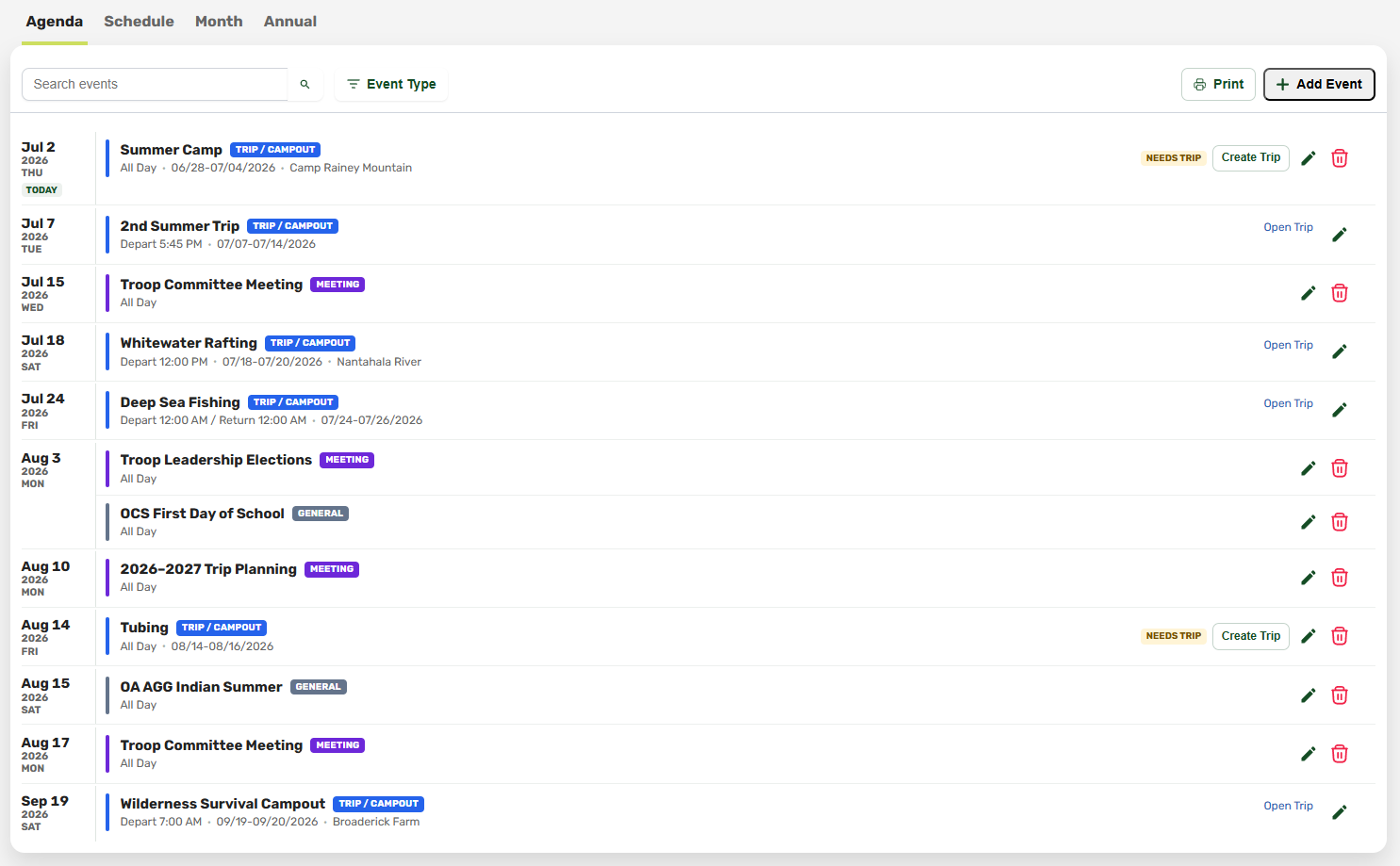The image size is (1400, 866).
Task: Click Tubing NEEDS TRIP badge
Action: click(1174, 636)
